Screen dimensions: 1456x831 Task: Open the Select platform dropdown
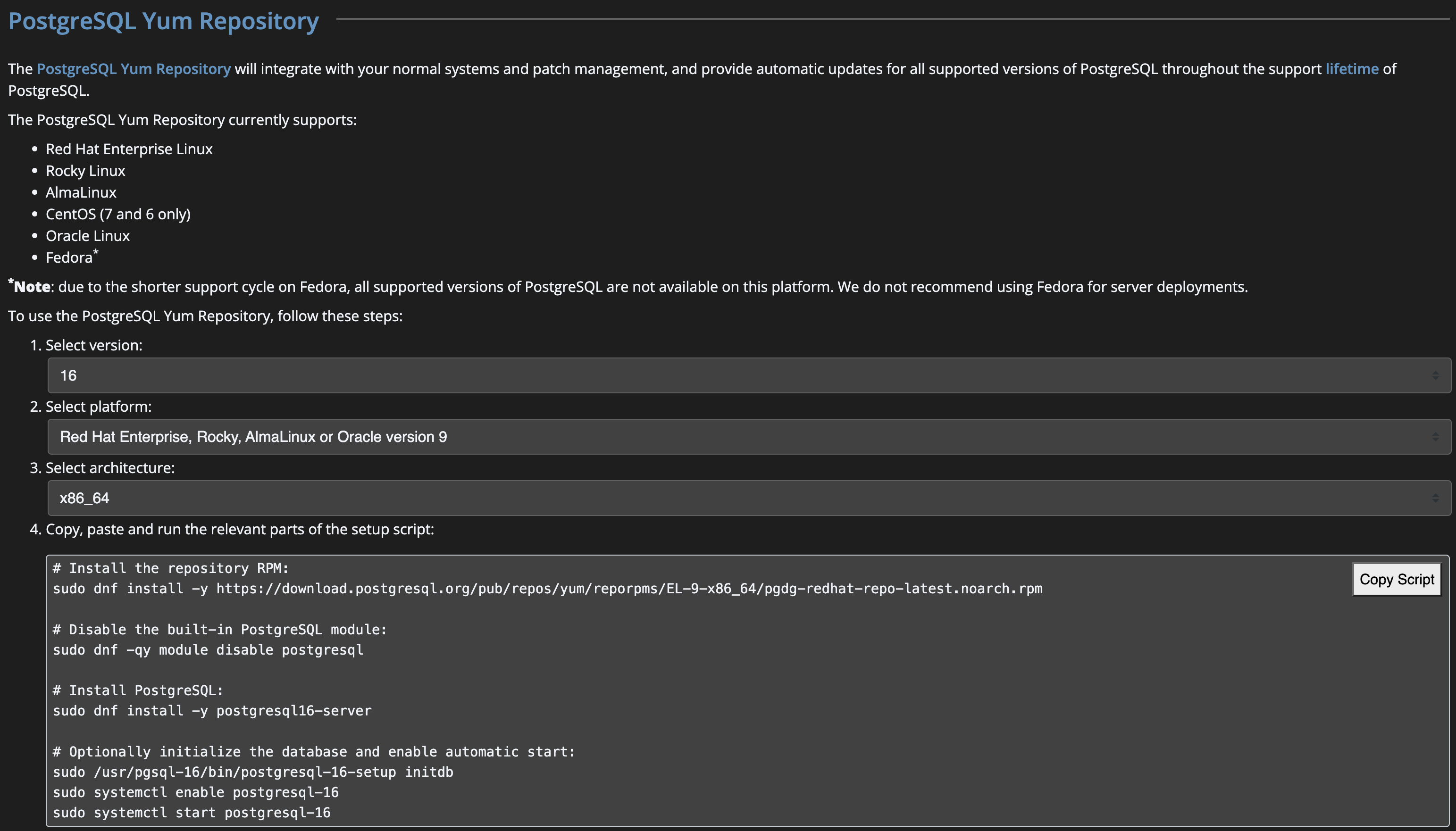pyautogui.click(x=742, y=437)
